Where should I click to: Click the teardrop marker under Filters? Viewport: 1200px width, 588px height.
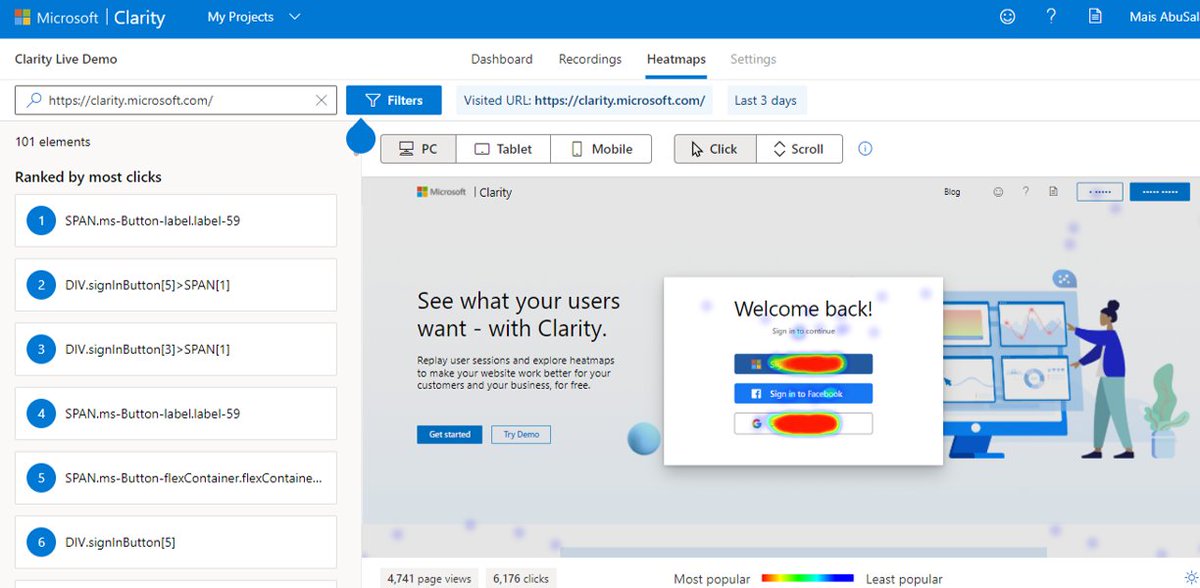click(x=360, y=137)
